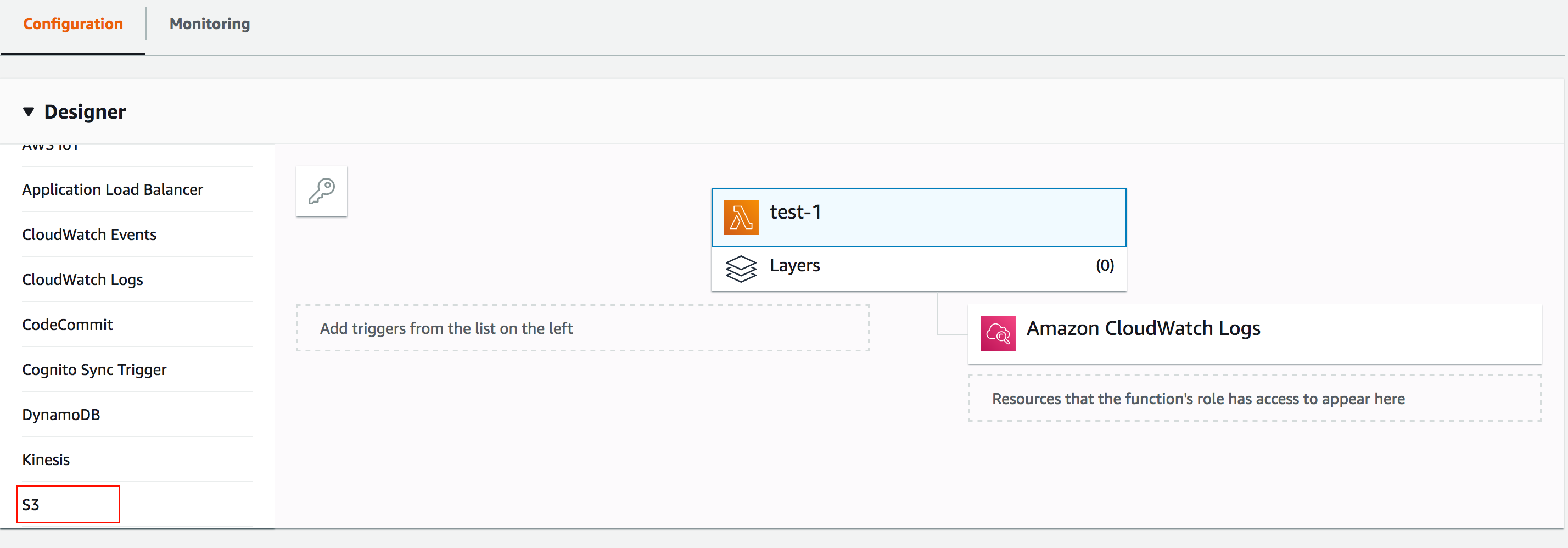Click the pink CloudWatch Logs icon
Screen dimensions: 1568x548
tap(997, 334)
